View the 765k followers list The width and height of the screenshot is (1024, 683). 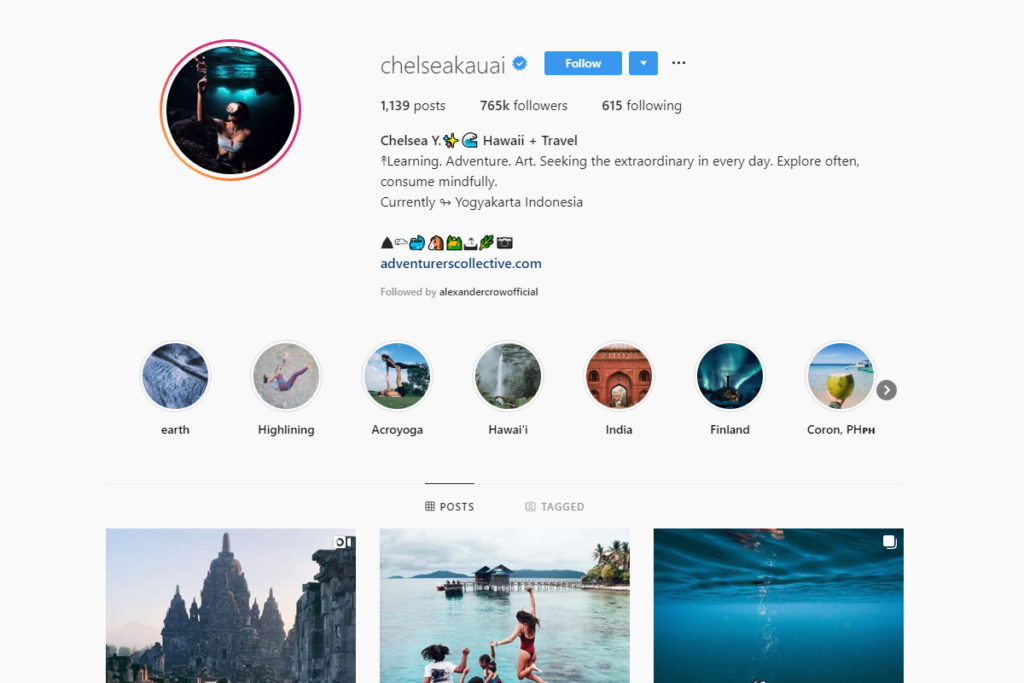click(x=524, y=106)
